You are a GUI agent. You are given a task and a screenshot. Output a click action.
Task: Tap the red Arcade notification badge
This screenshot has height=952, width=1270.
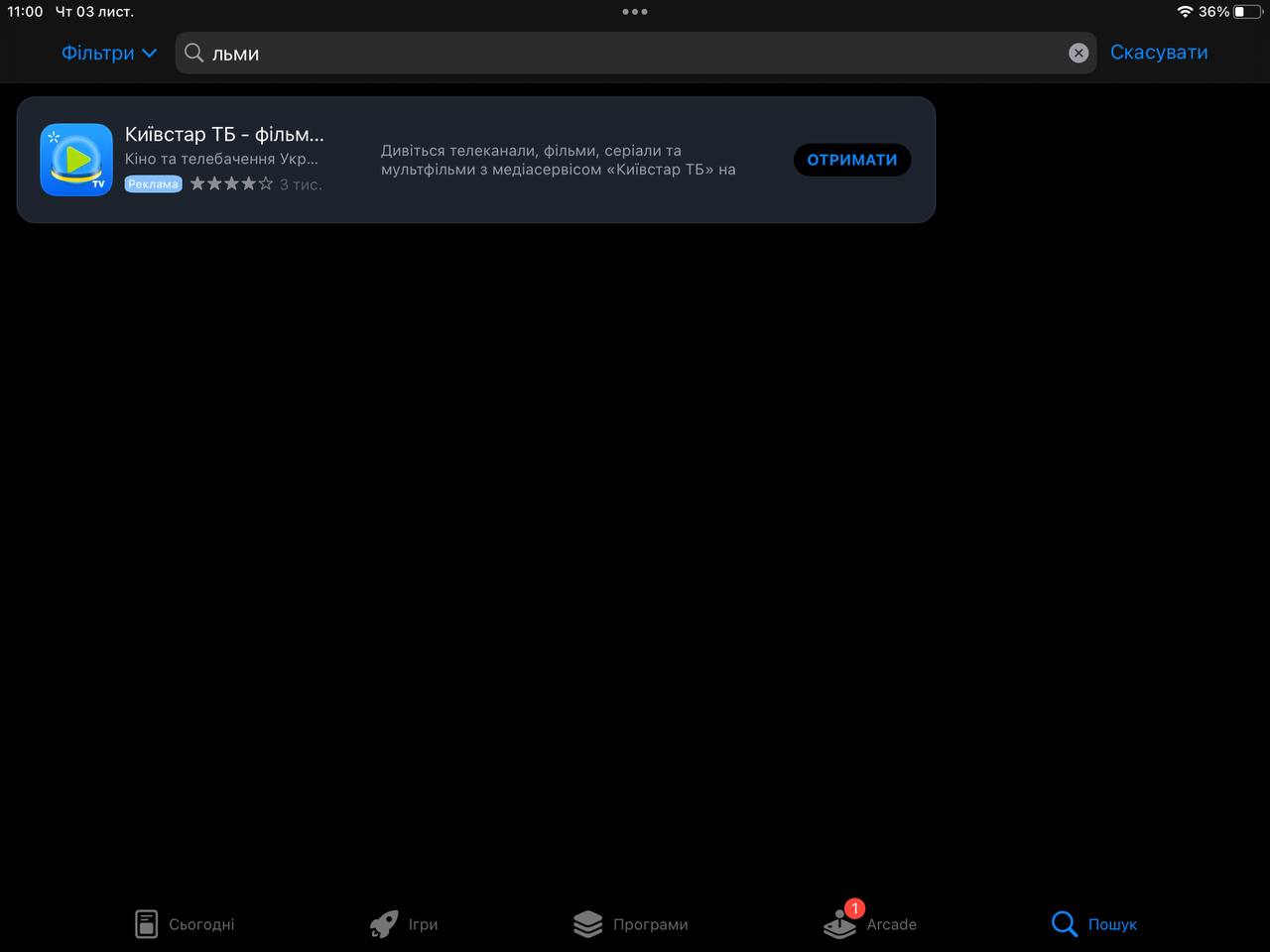pyautogui.click(x=854, y=908)
